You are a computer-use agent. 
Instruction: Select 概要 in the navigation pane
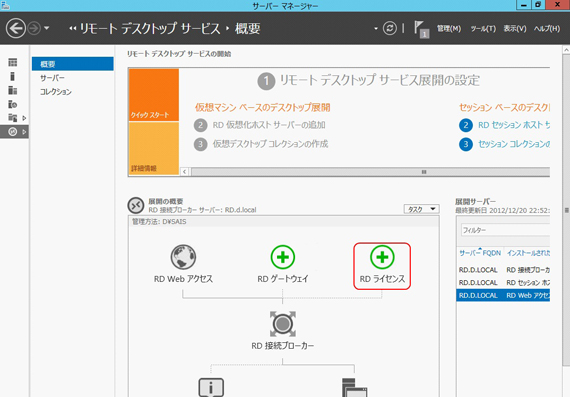[x=73, y=64]
